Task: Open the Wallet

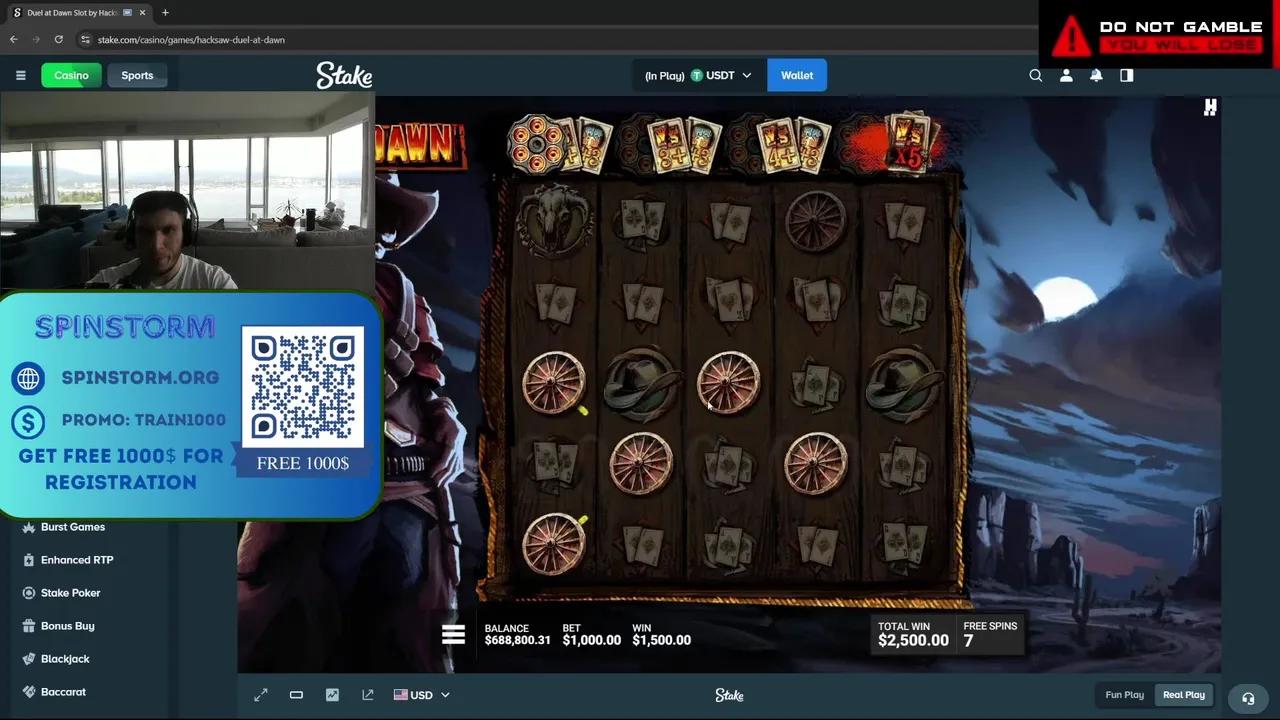Action: click(797, 75)
